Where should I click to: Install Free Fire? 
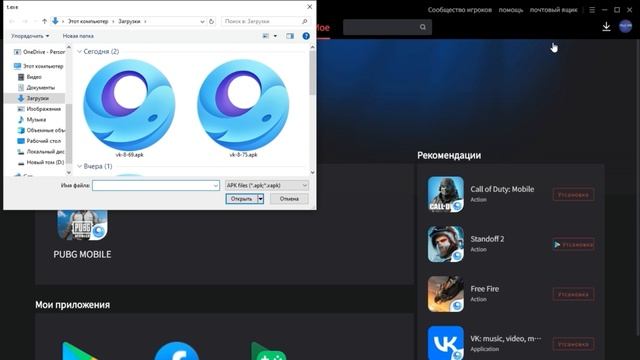(573, 294)
